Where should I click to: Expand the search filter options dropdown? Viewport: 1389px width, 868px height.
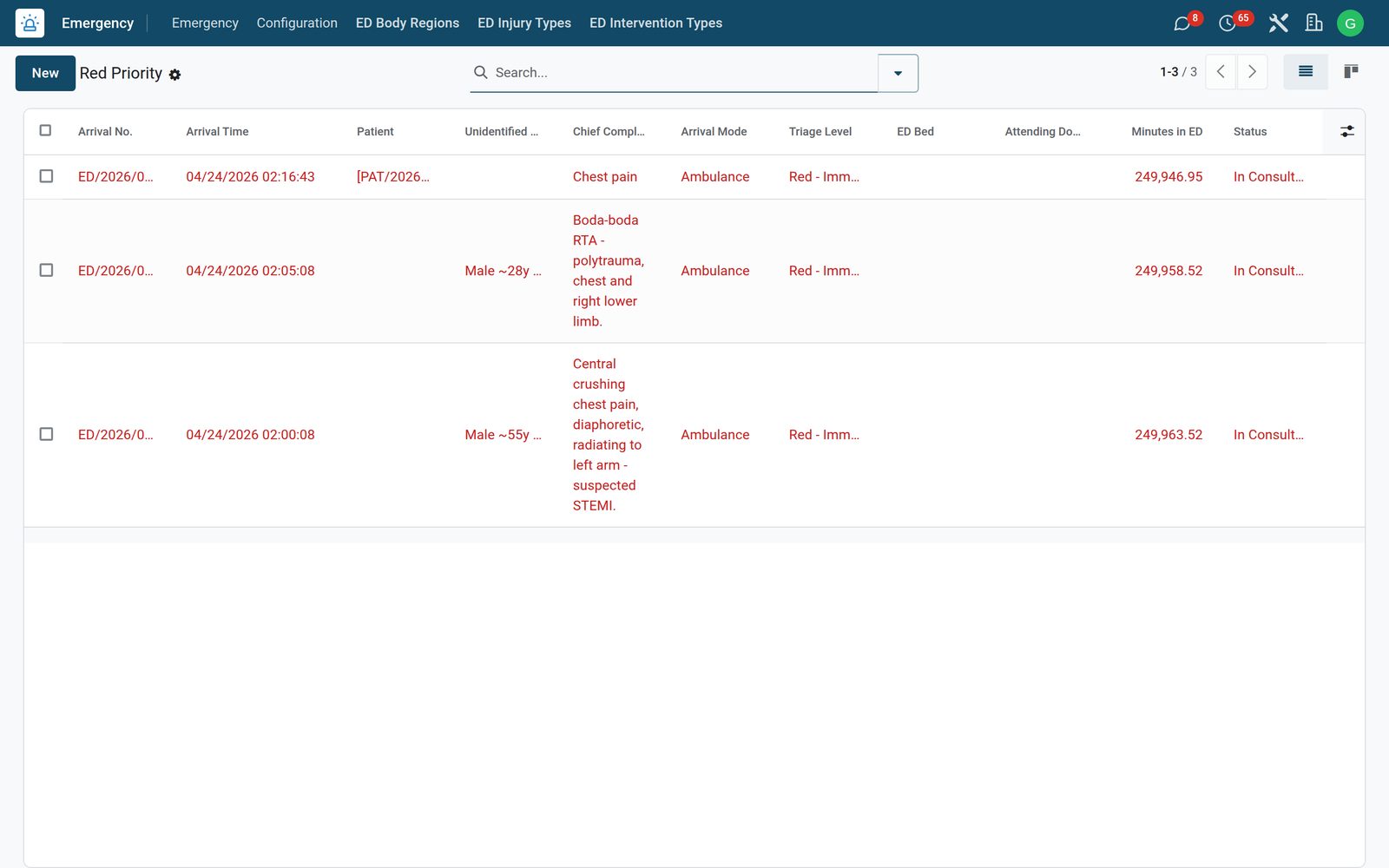click(x=898, y=73)
